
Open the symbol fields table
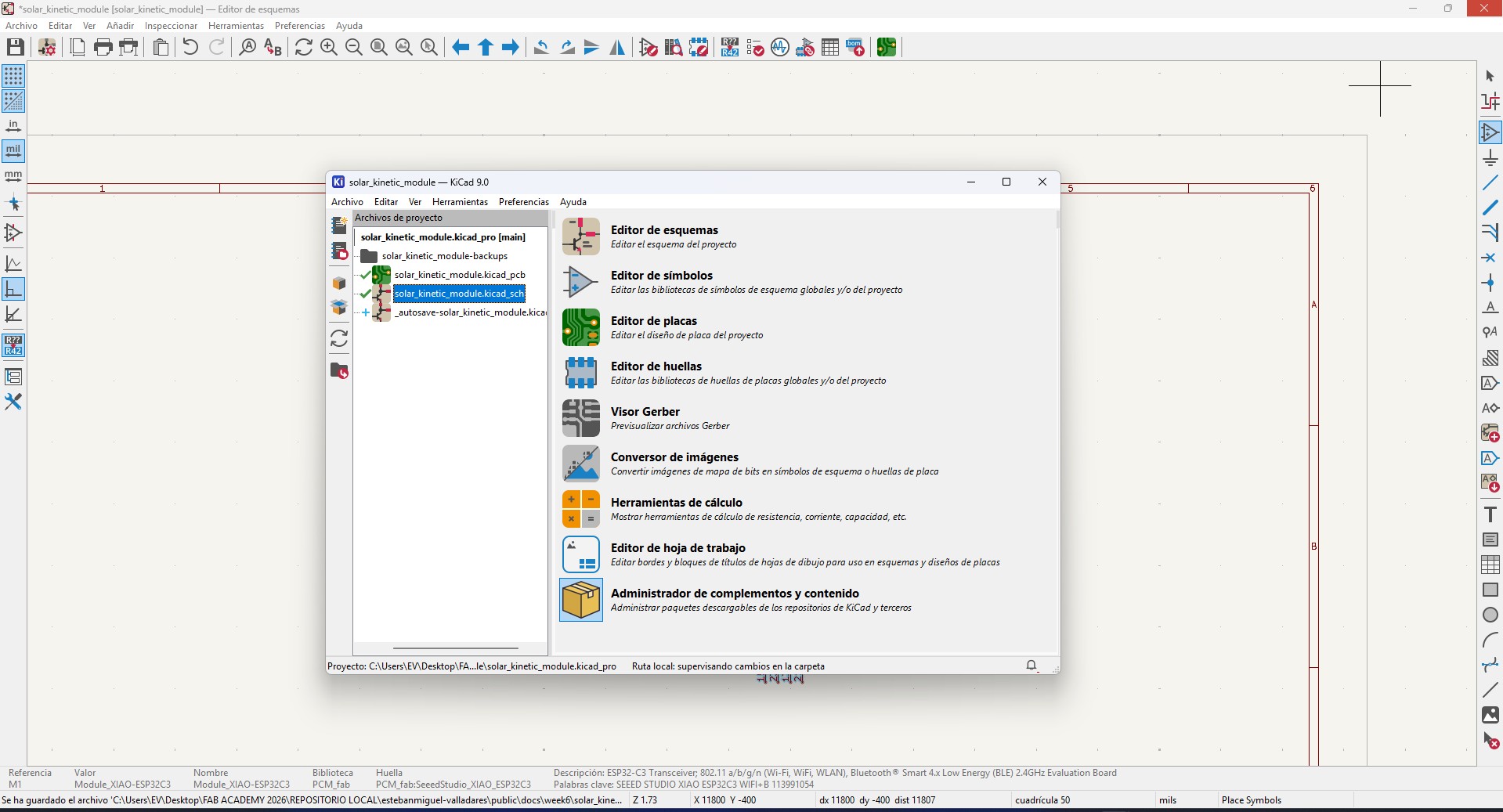click(x=830, y=47)
